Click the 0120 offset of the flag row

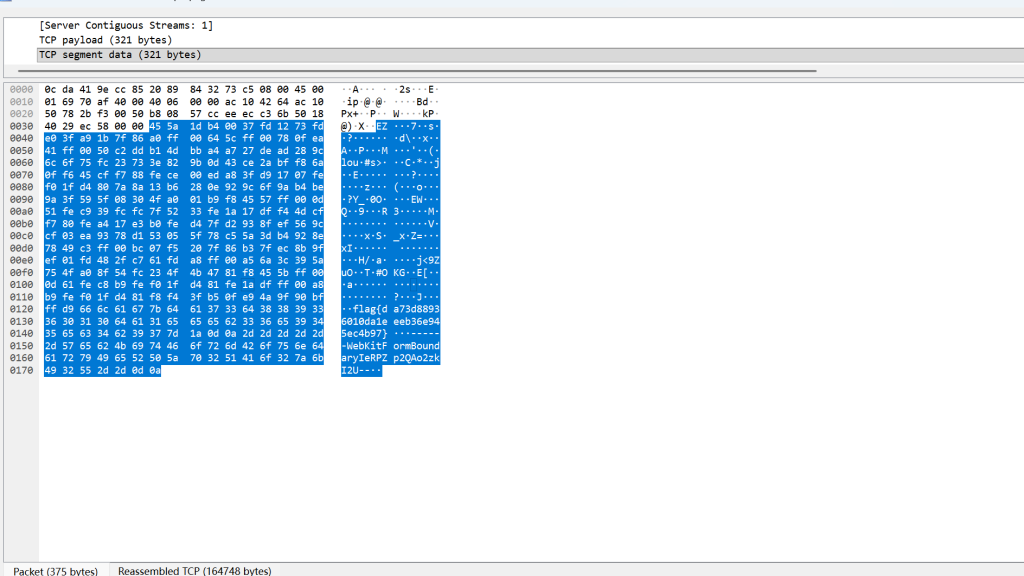pos(20,310)
